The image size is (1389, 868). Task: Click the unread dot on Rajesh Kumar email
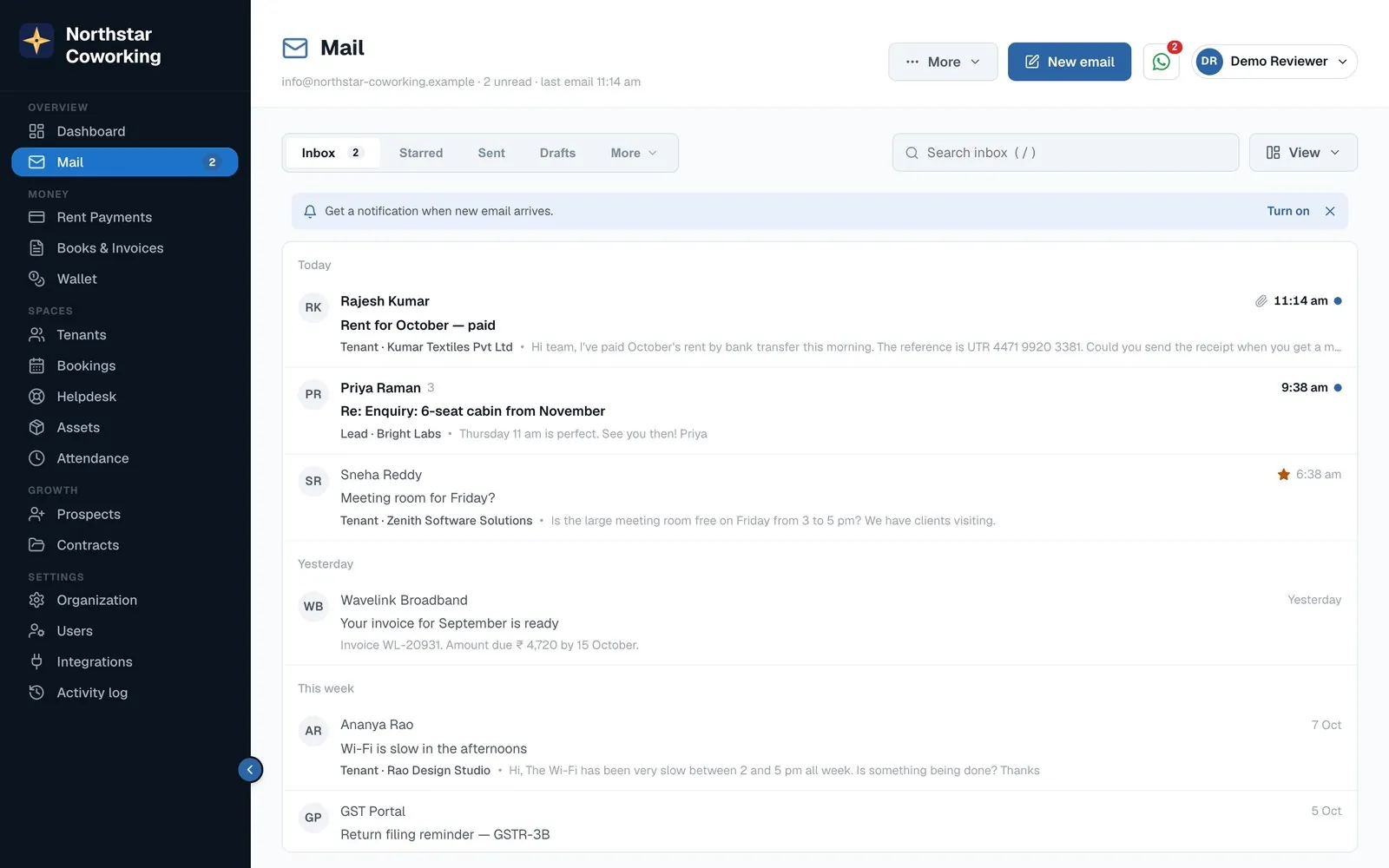pos(1338,301)
